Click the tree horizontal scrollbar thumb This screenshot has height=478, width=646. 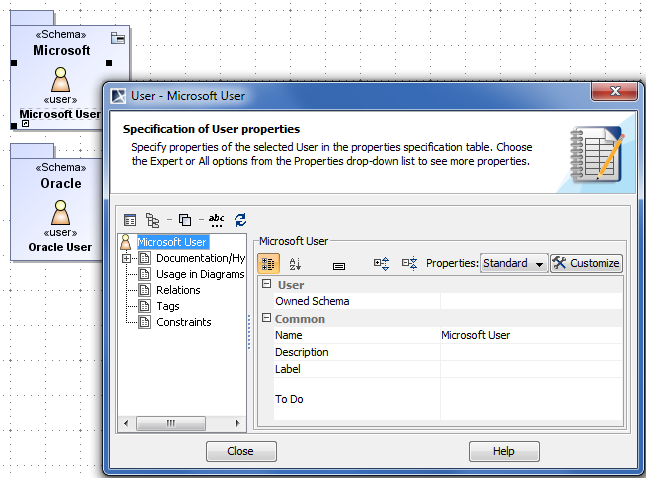coord(171,423)
